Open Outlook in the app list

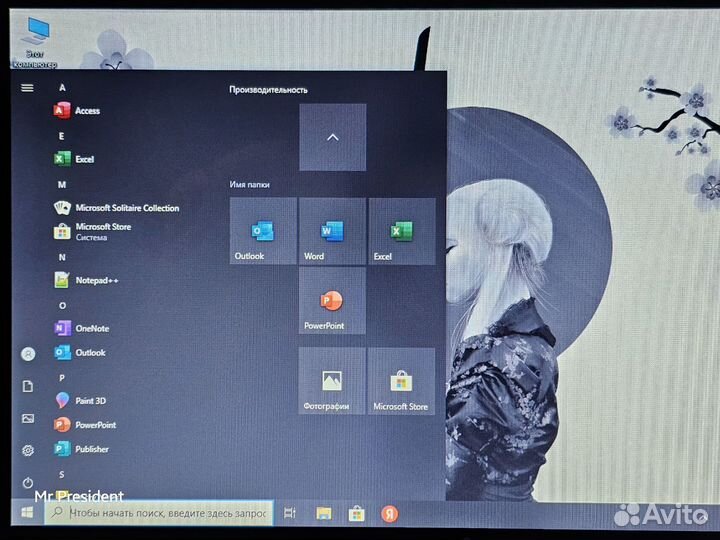(x=80, y=353)
